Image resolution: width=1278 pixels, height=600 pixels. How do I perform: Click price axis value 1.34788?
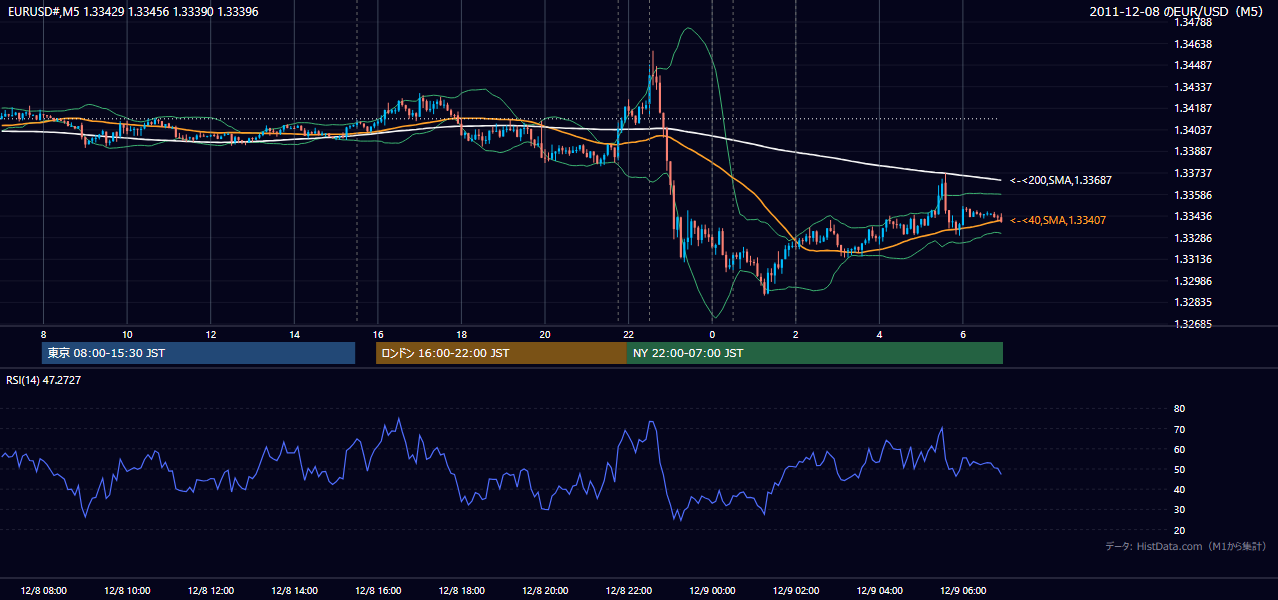1194,23
